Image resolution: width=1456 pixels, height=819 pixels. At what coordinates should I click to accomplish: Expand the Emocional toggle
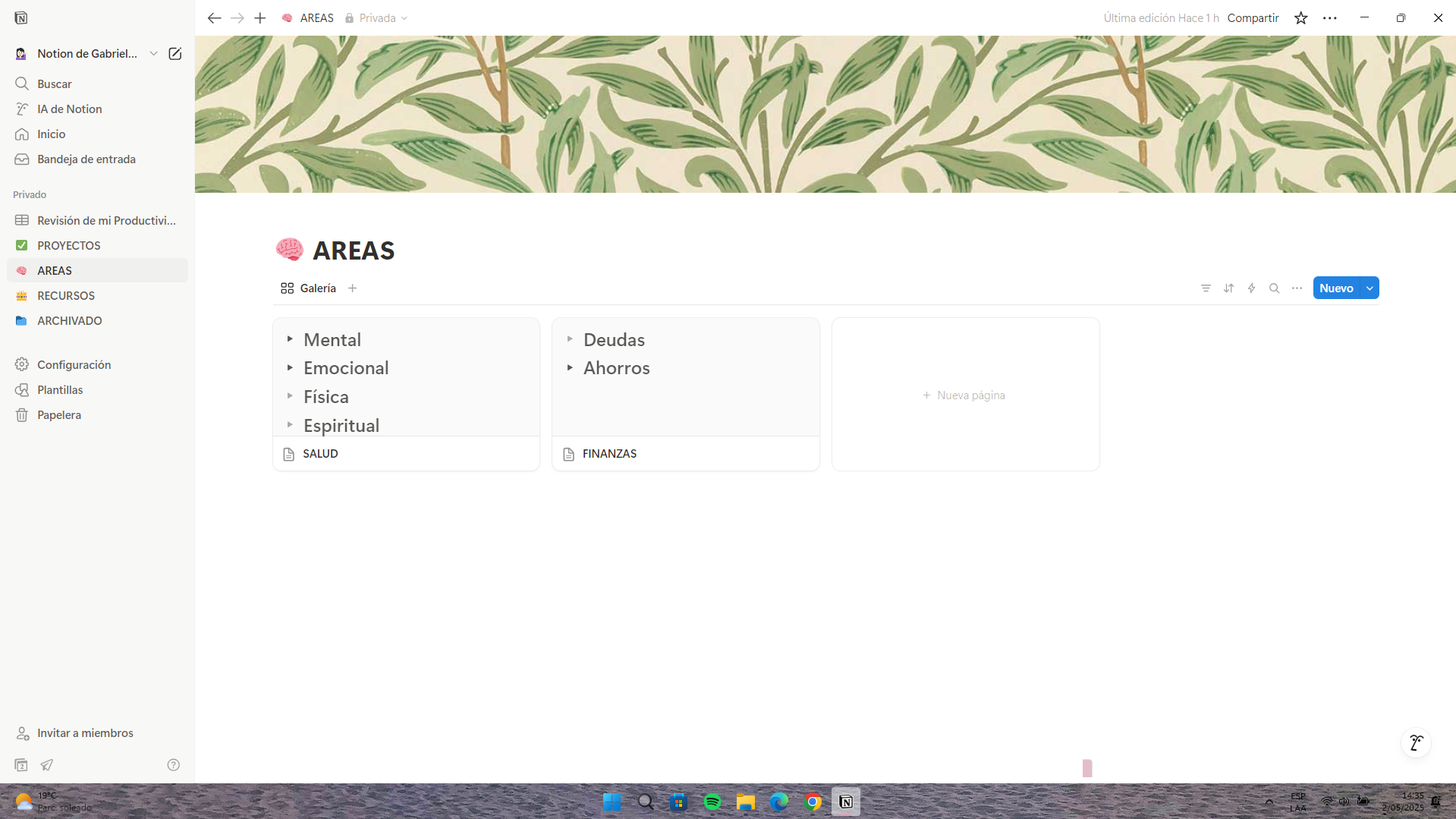tap(290, 368)
